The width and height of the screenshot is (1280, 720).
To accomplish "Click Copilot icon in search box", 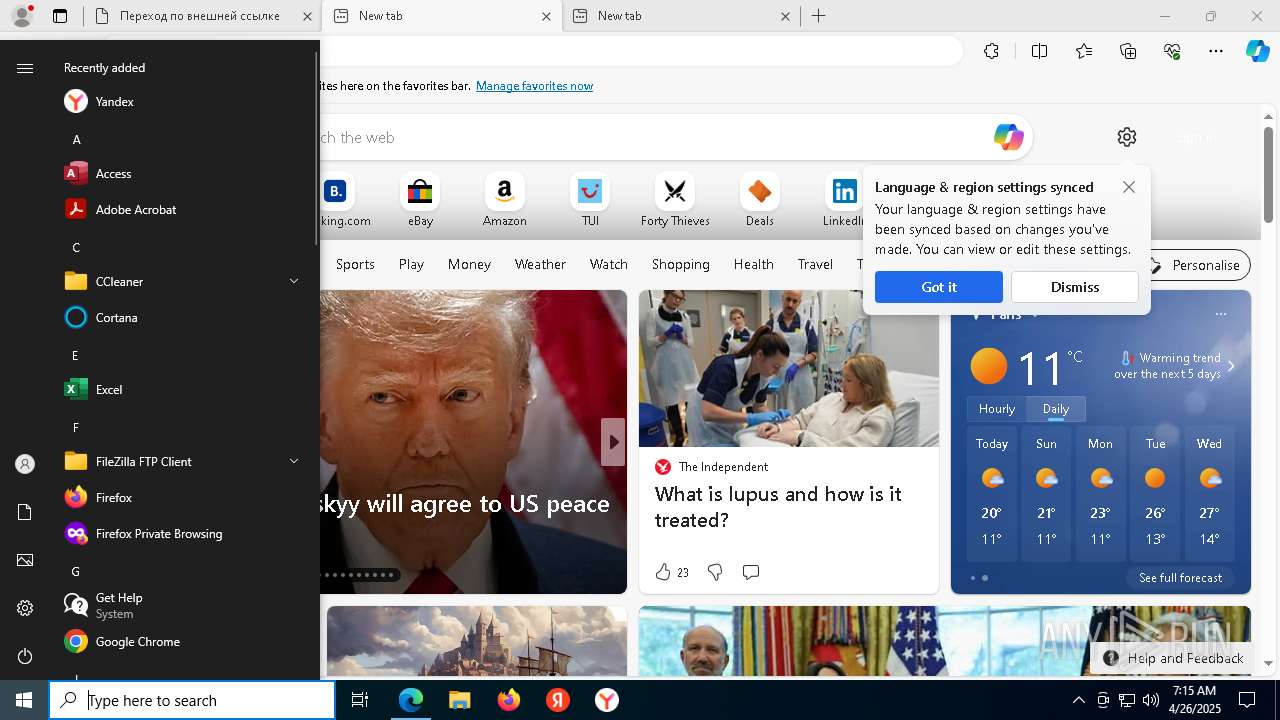I will pyautogui.click(x=1008, y=137).
